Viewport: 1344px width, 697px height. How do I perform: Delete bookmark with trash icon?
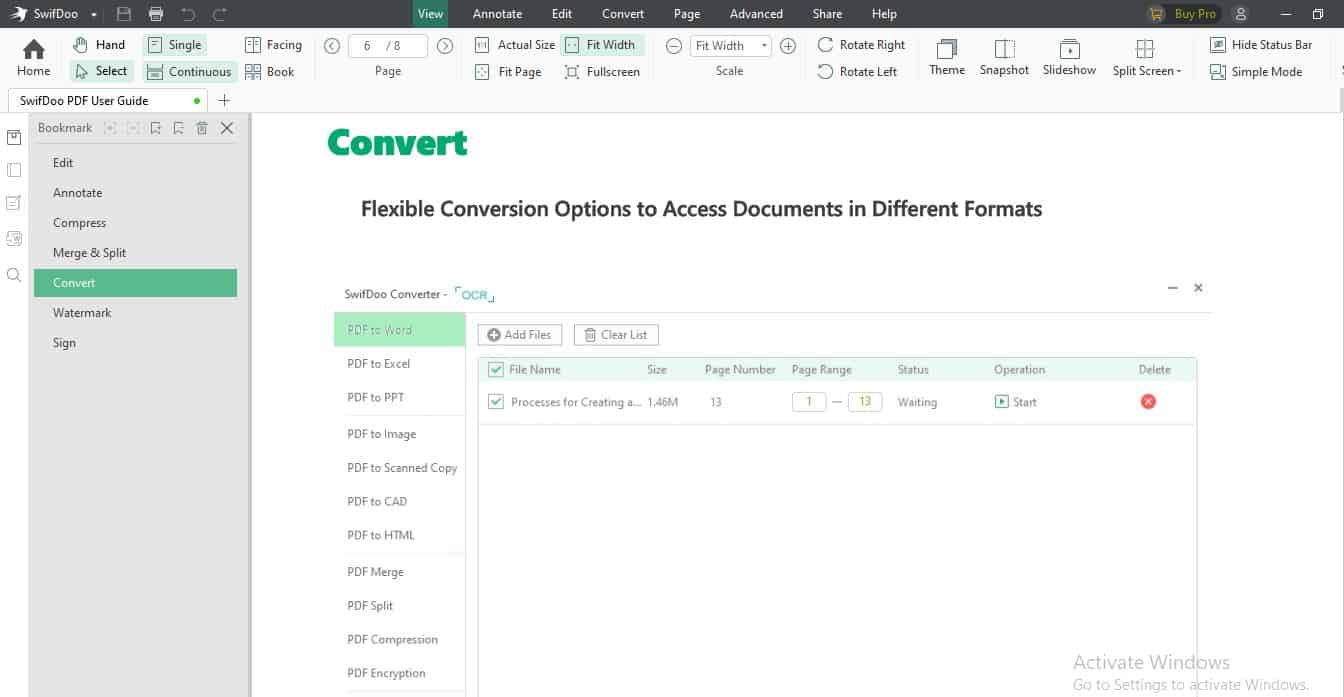tap(202, 128)
